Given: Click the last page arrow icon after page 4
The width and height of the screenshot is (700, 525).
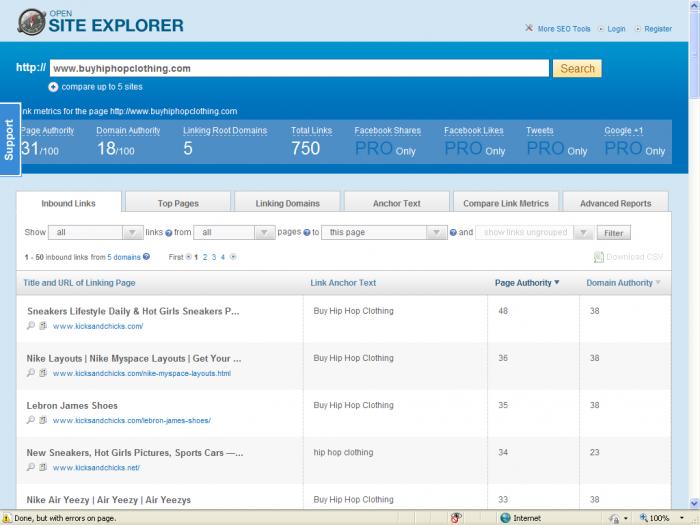Looking at the screenshot, I should click(x=233, y=257).
